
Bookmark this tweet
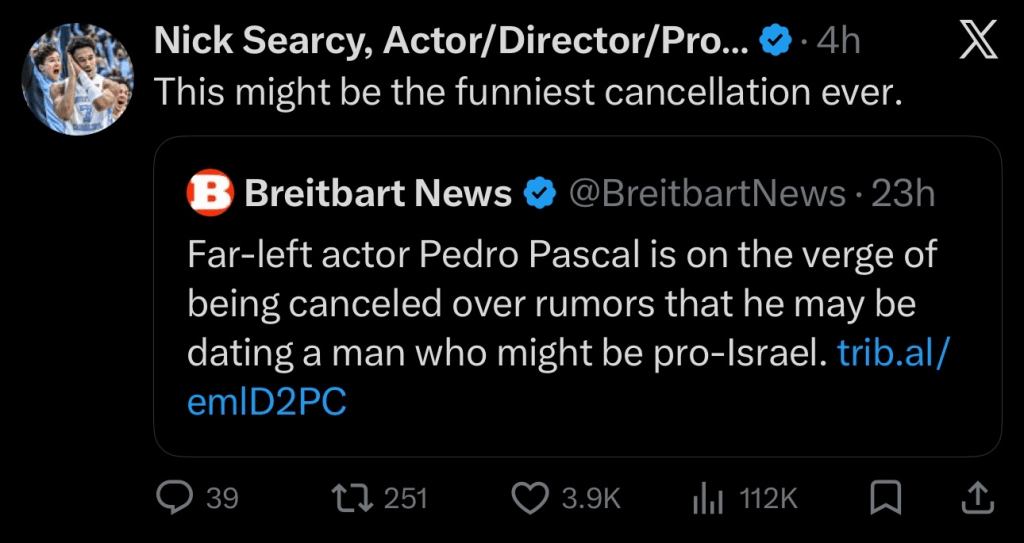coord(887,497)
